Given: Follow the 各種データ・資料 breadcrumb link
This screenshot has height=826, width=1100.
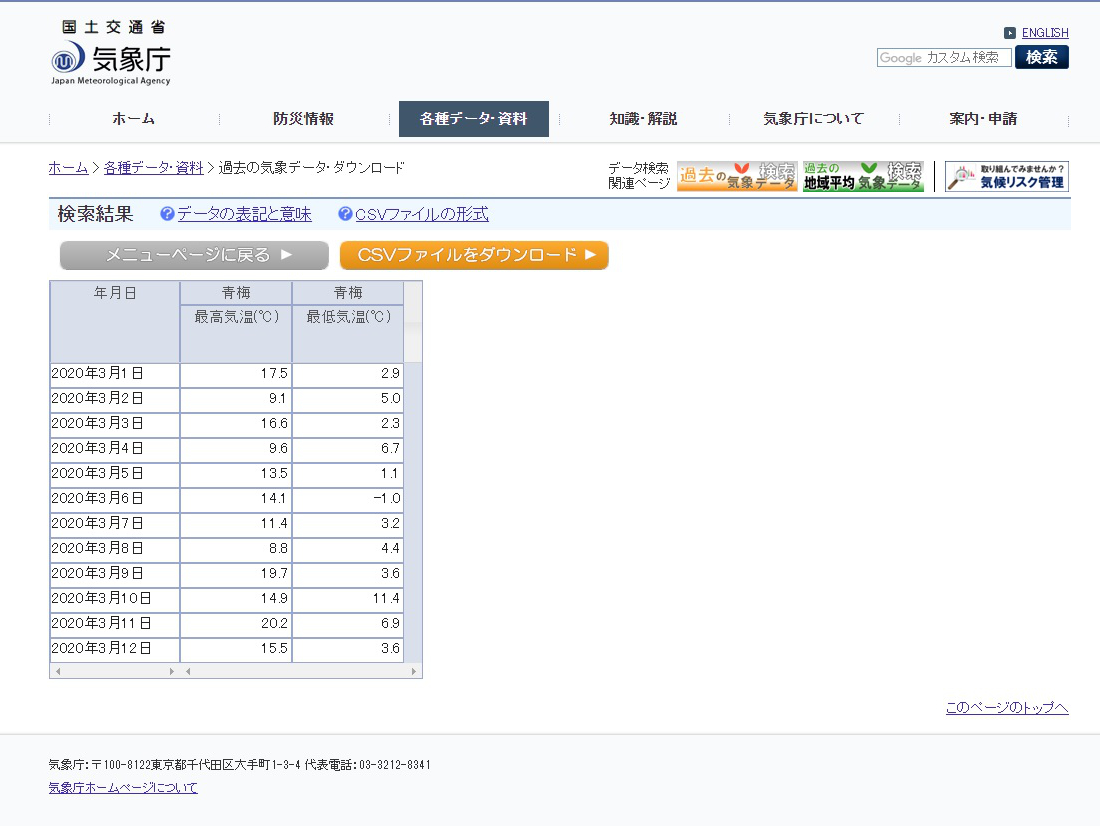Looking at the screenshot, I should [154, 168].
